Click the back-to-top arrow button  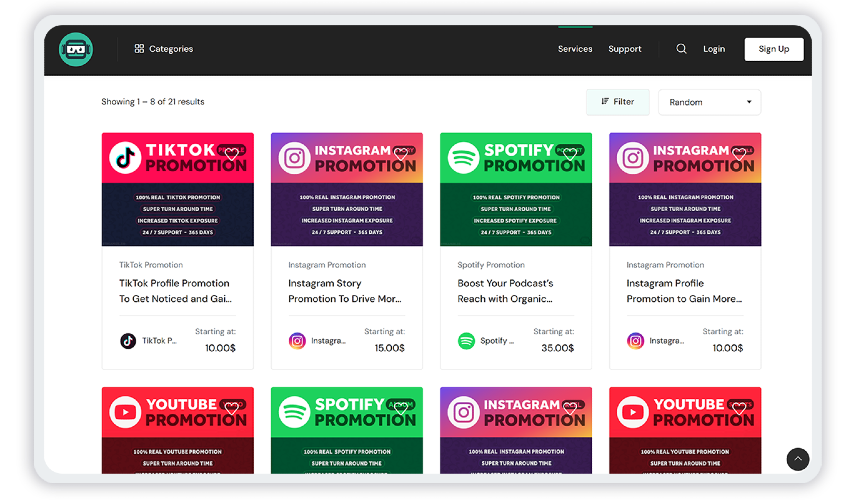pyautogui.click(x=798, y=459)
